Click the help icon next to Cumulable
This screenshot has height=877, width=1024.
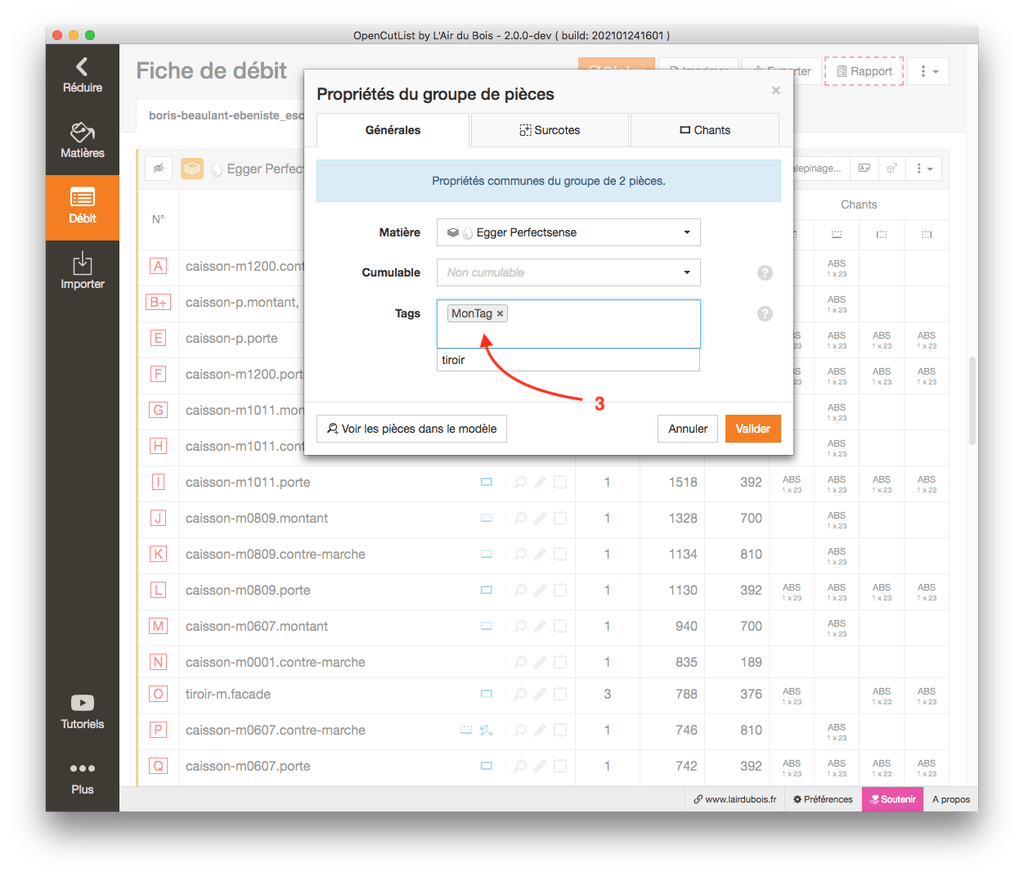point(765,273)
